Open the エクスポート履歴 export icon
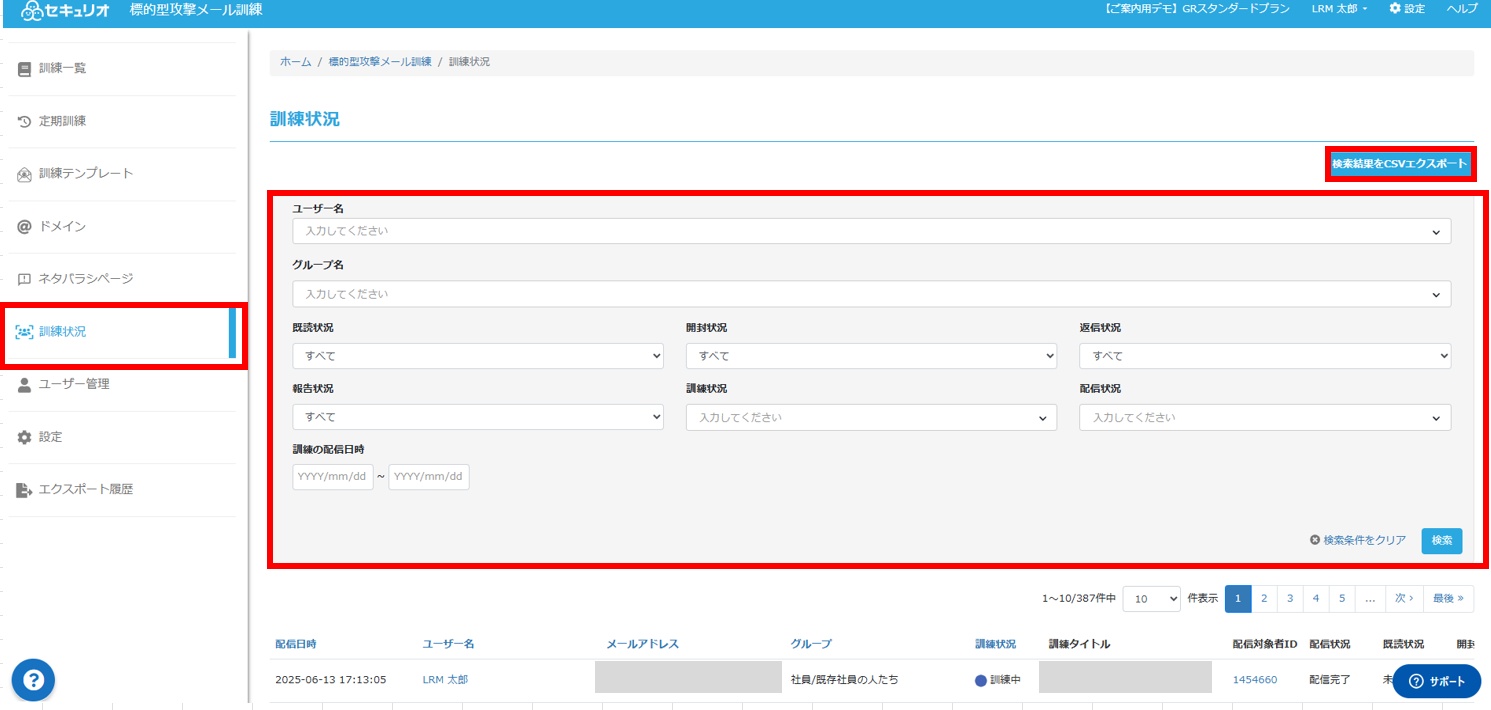Screen dimensions: 1491x710 [x=25, y=490]
